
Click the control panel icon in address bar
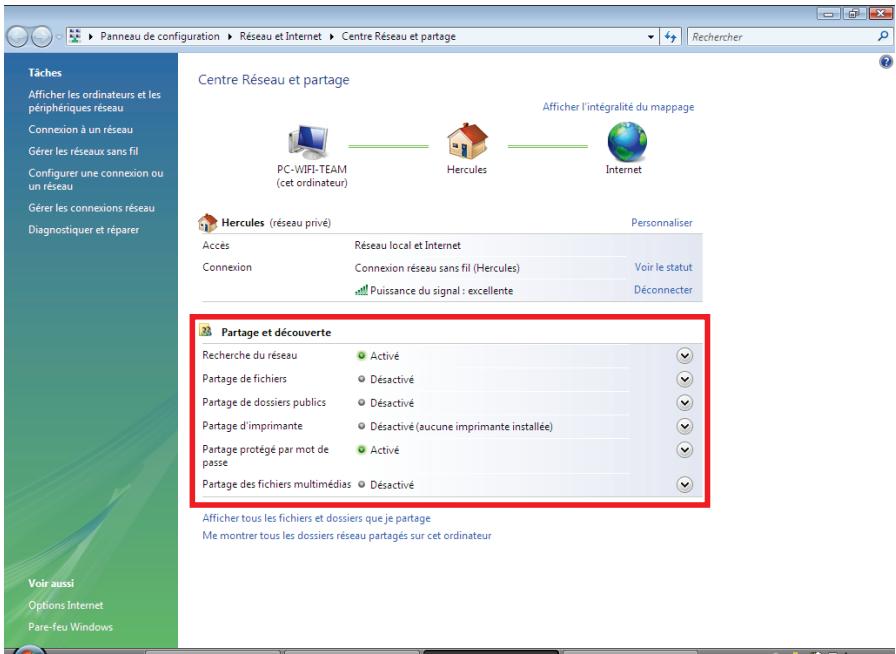[75, 36]
